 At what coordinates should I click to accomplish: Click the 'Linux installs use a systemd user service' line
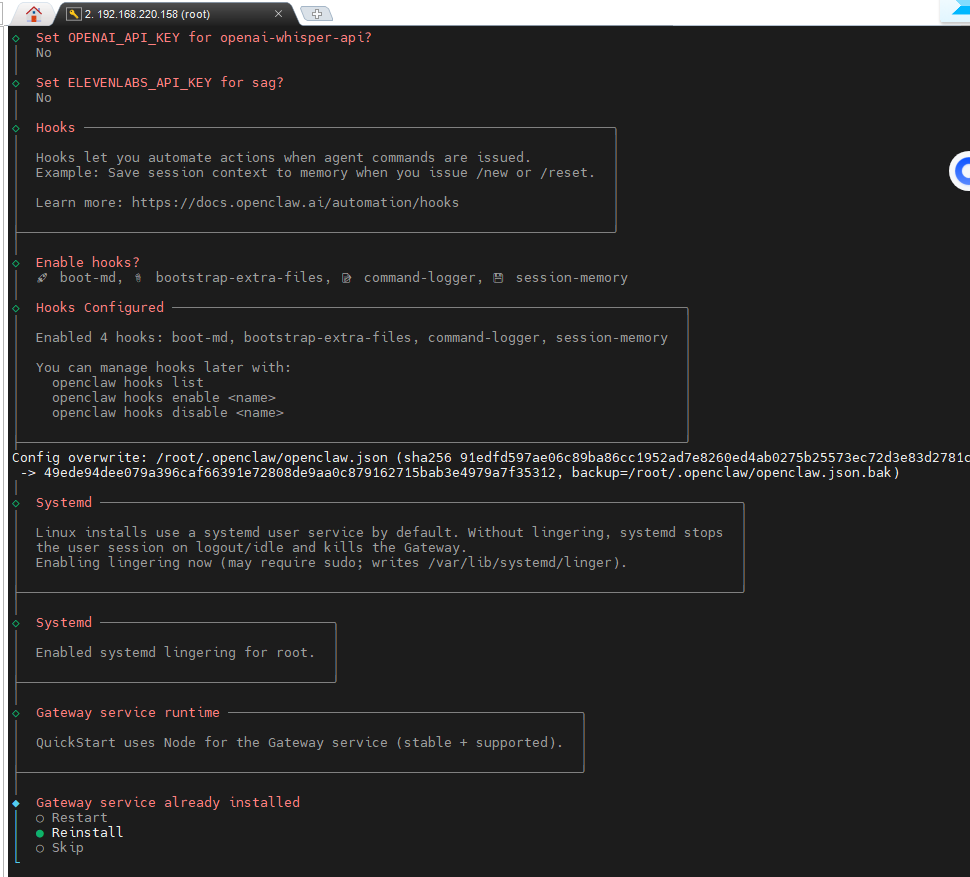379,533
